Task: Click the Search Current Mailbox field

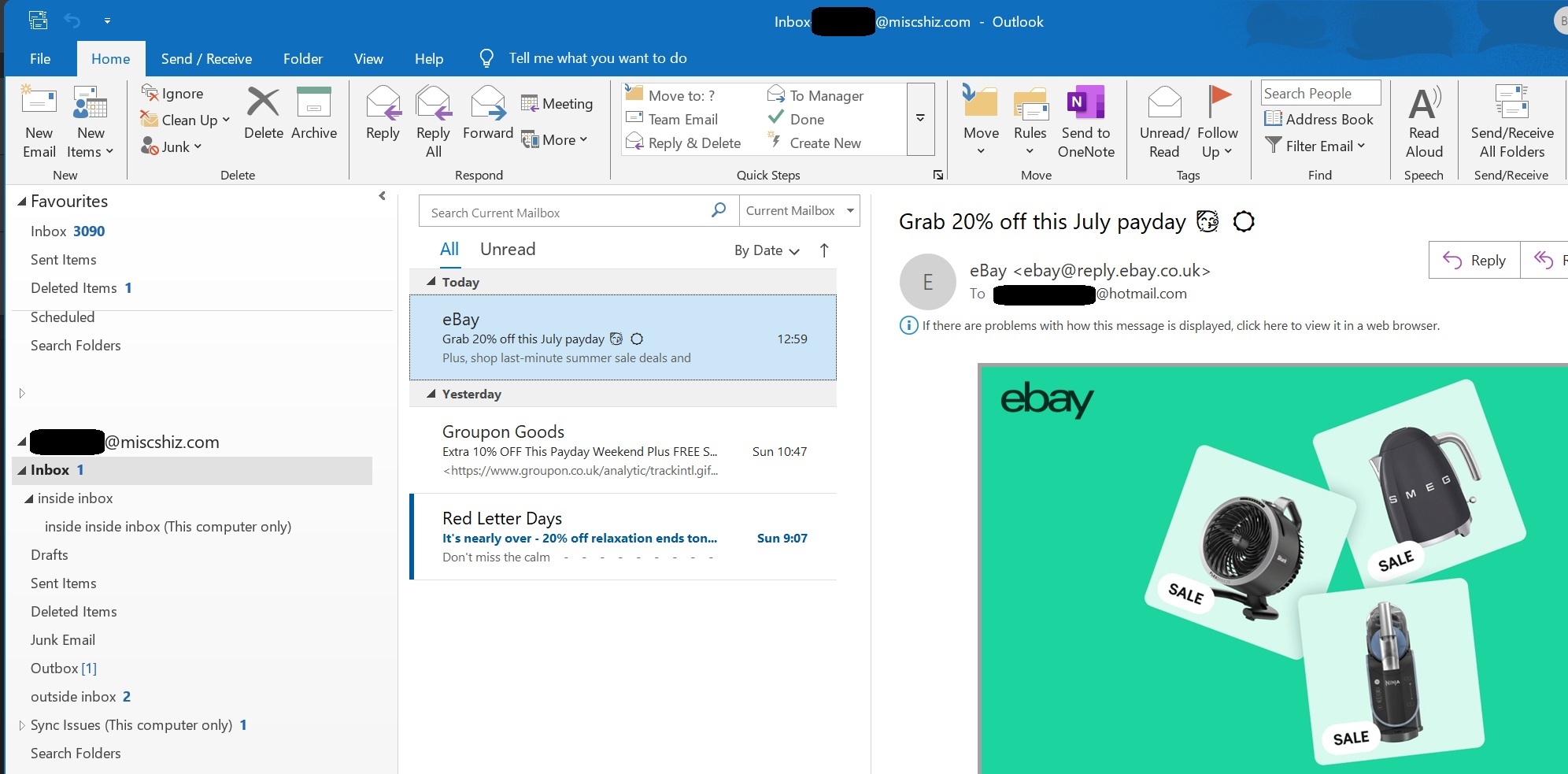Action: [x=579, y=211]
